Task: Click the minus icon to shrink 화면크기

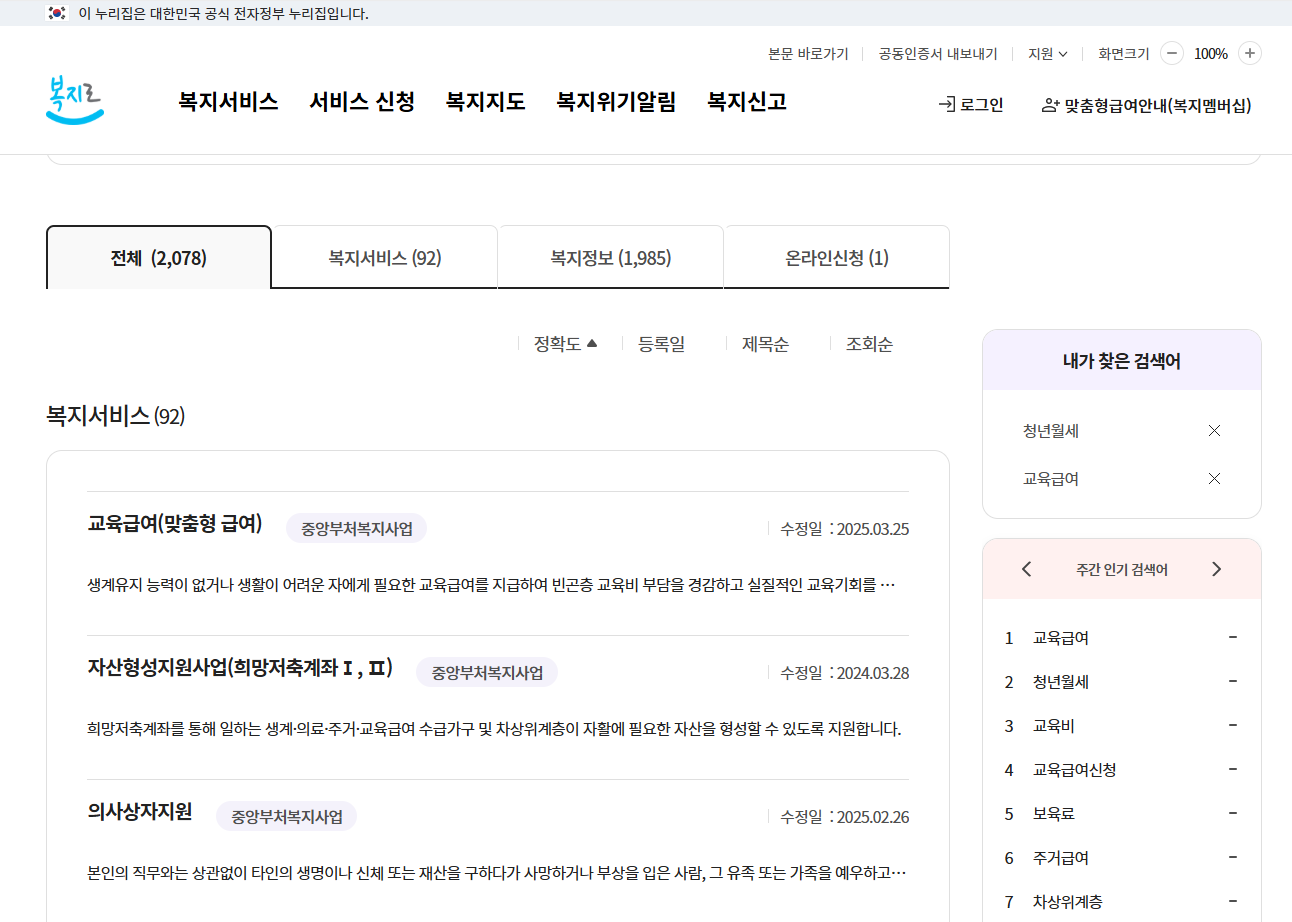Action: click(1171, 53)
